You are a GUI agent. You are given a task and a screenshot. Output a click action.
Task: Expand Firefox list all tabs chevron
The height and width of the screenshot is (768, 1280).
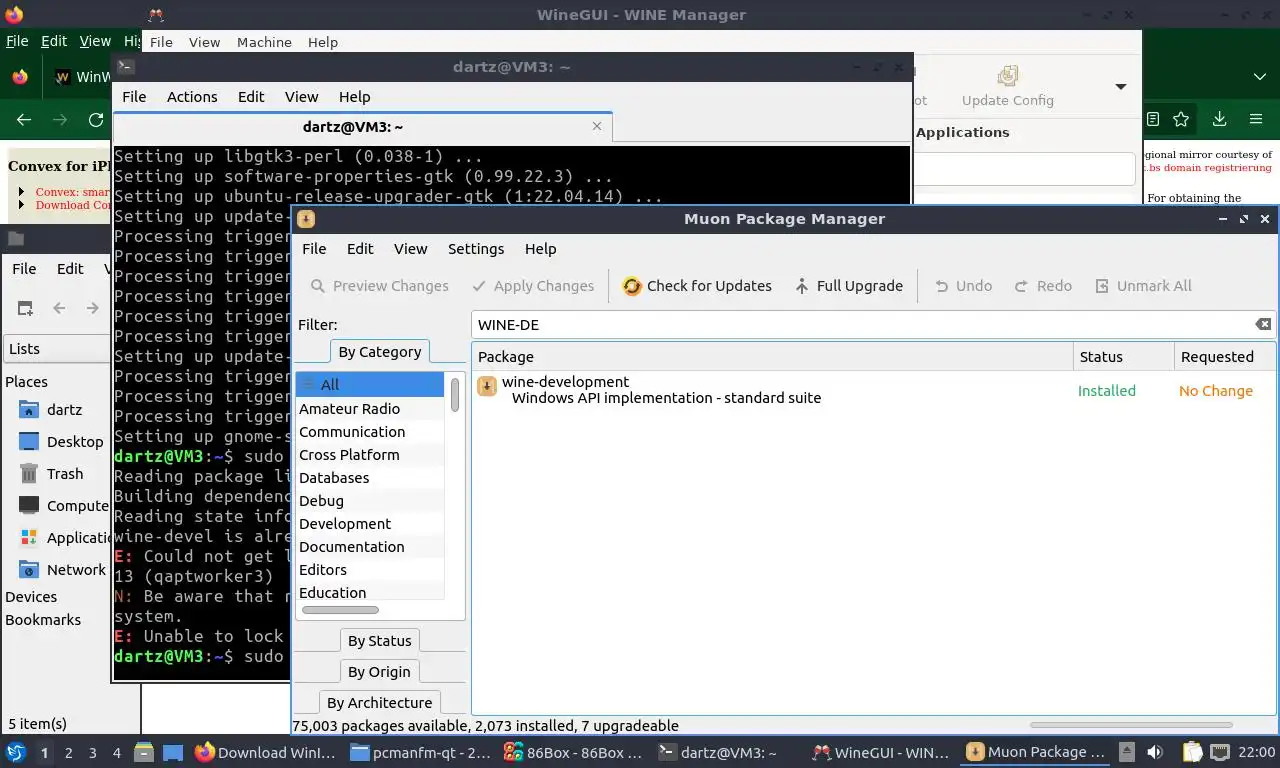pyautogui.click(x=1259, y=77)
